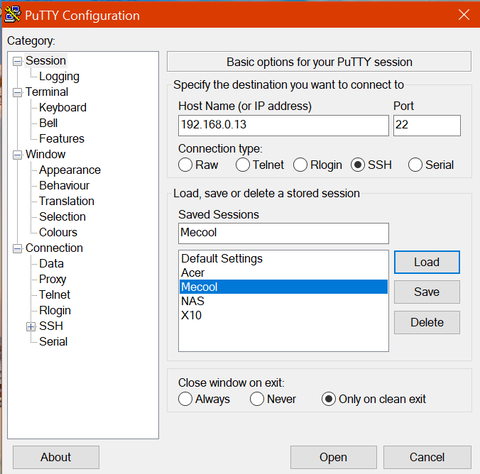The width and height of the screenshot is (480, 474).
Task: Open the SSH connection
Action: click(333, 457)
